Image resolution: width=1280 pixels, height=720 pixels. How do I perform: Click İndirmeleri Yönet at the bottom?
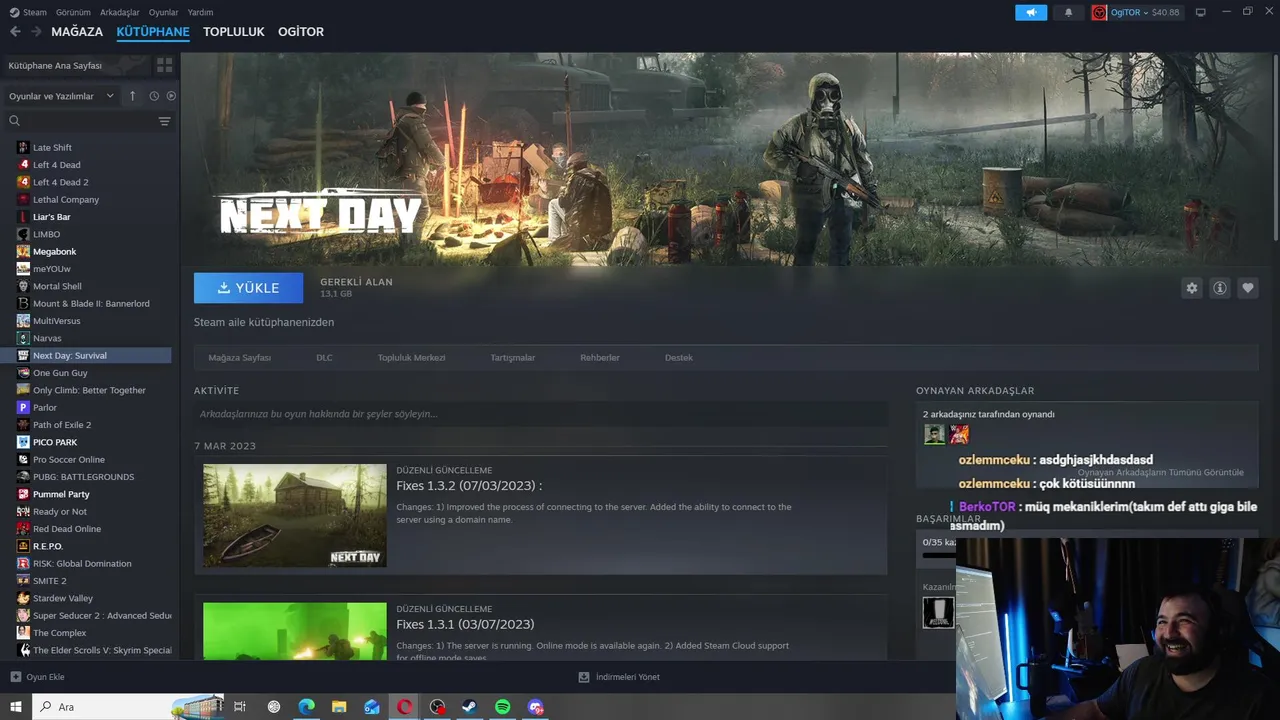click(619, 677)
